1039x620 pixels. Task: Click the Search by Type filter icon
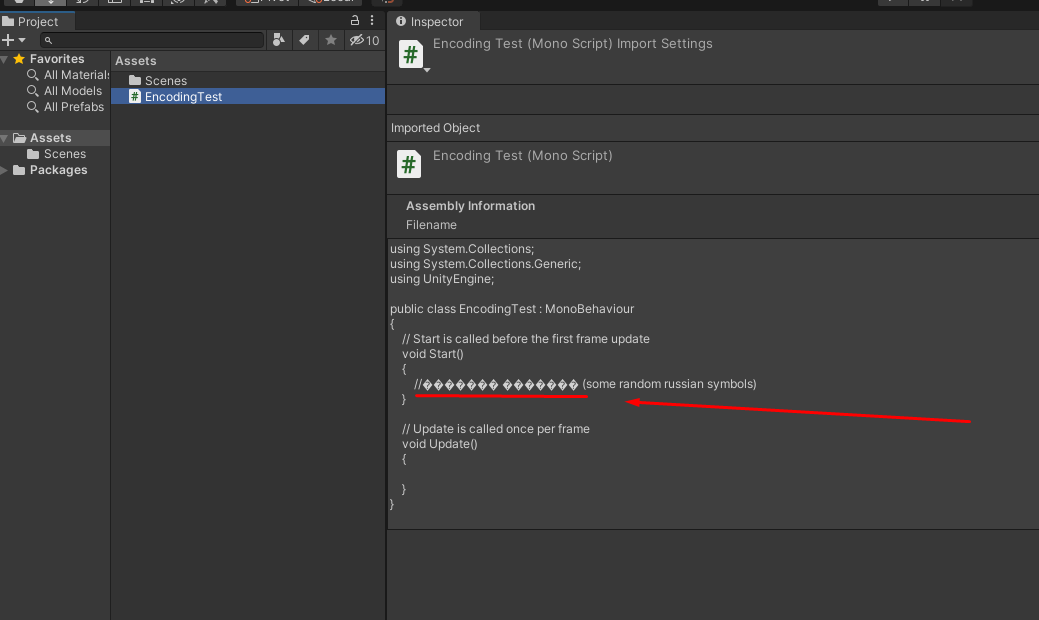pyautogui.click(x=280, y=40)
